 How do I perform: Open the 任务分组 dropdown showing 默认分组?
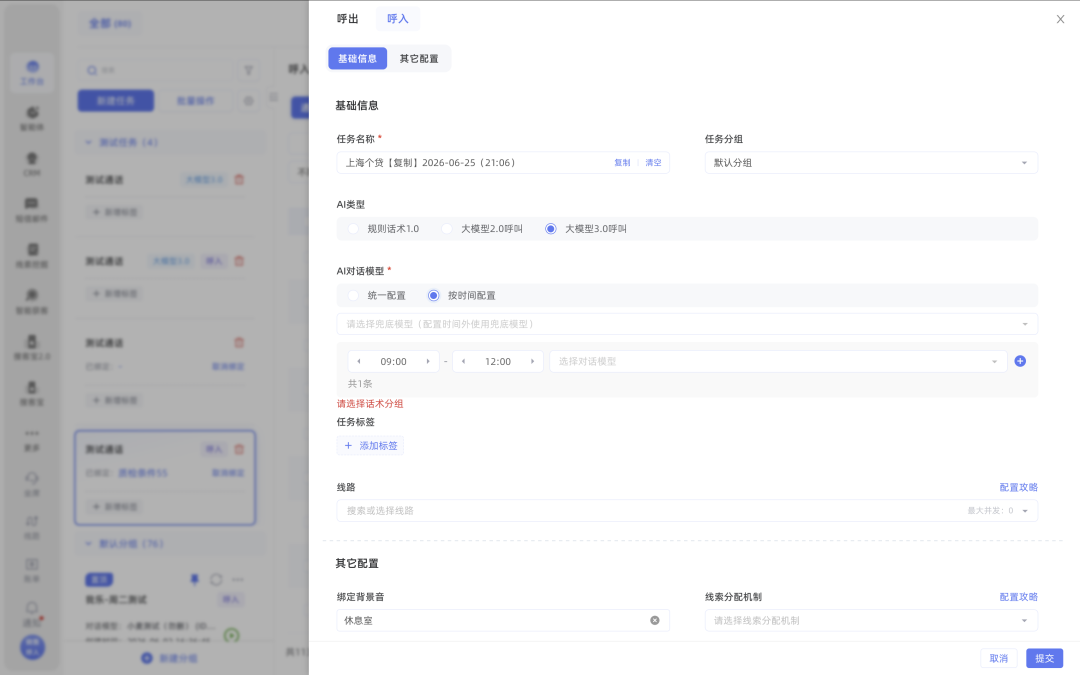[x=871, y=163]
